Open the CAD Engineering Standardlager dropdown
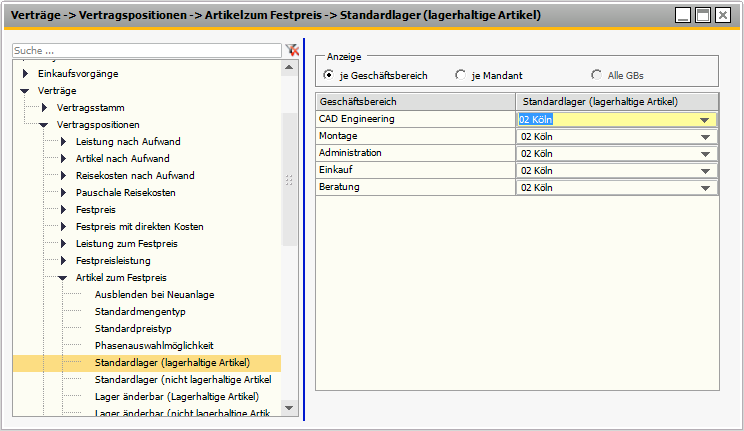Image resolution: width=744 pixels, height=431 pixels. pyautogui.click(x=705, y=120)
